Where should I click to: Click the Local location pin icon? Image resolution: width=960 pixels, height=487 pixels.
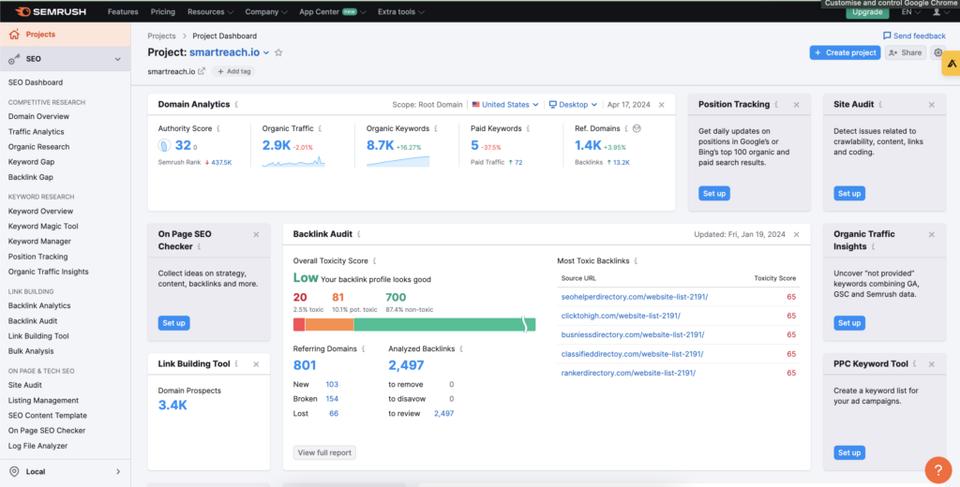click(14, 472)
